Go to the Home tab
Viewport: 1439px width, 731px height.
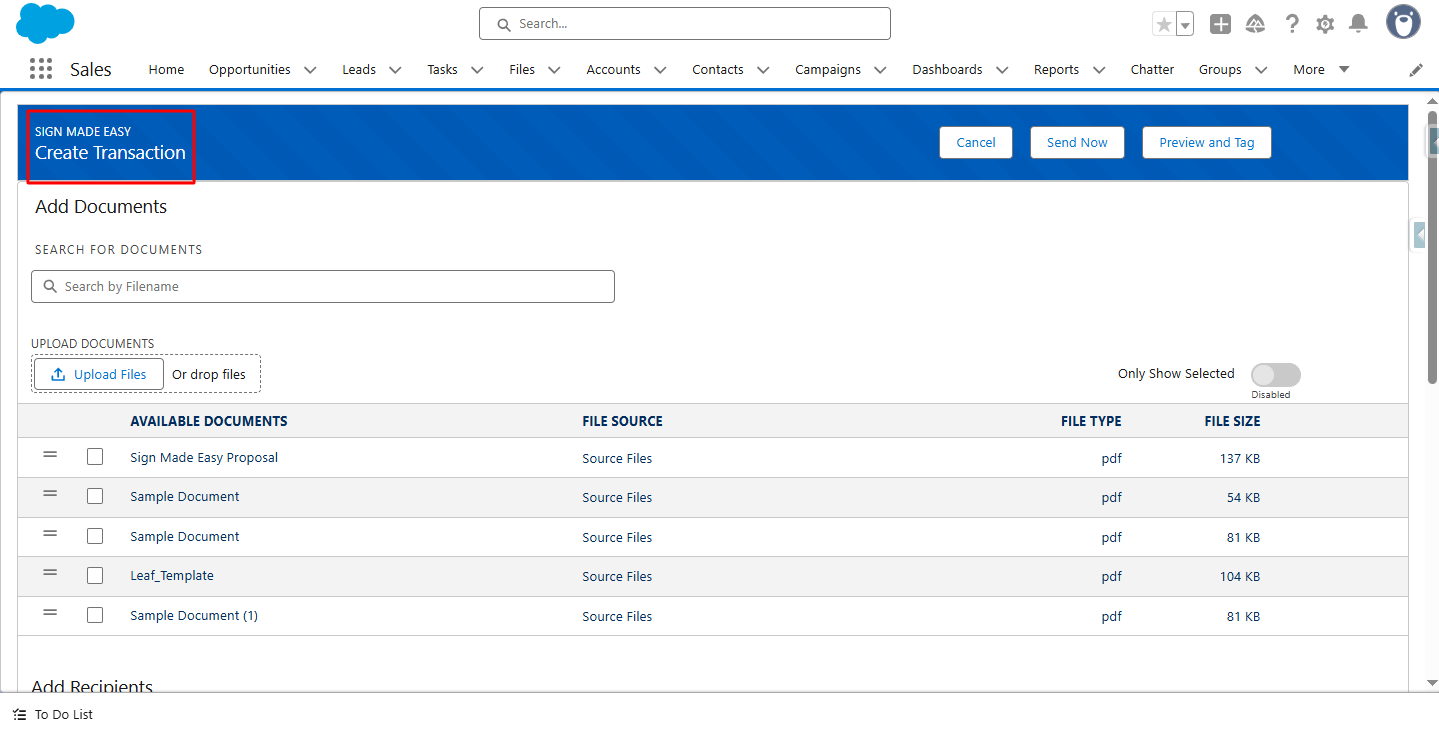166,69
